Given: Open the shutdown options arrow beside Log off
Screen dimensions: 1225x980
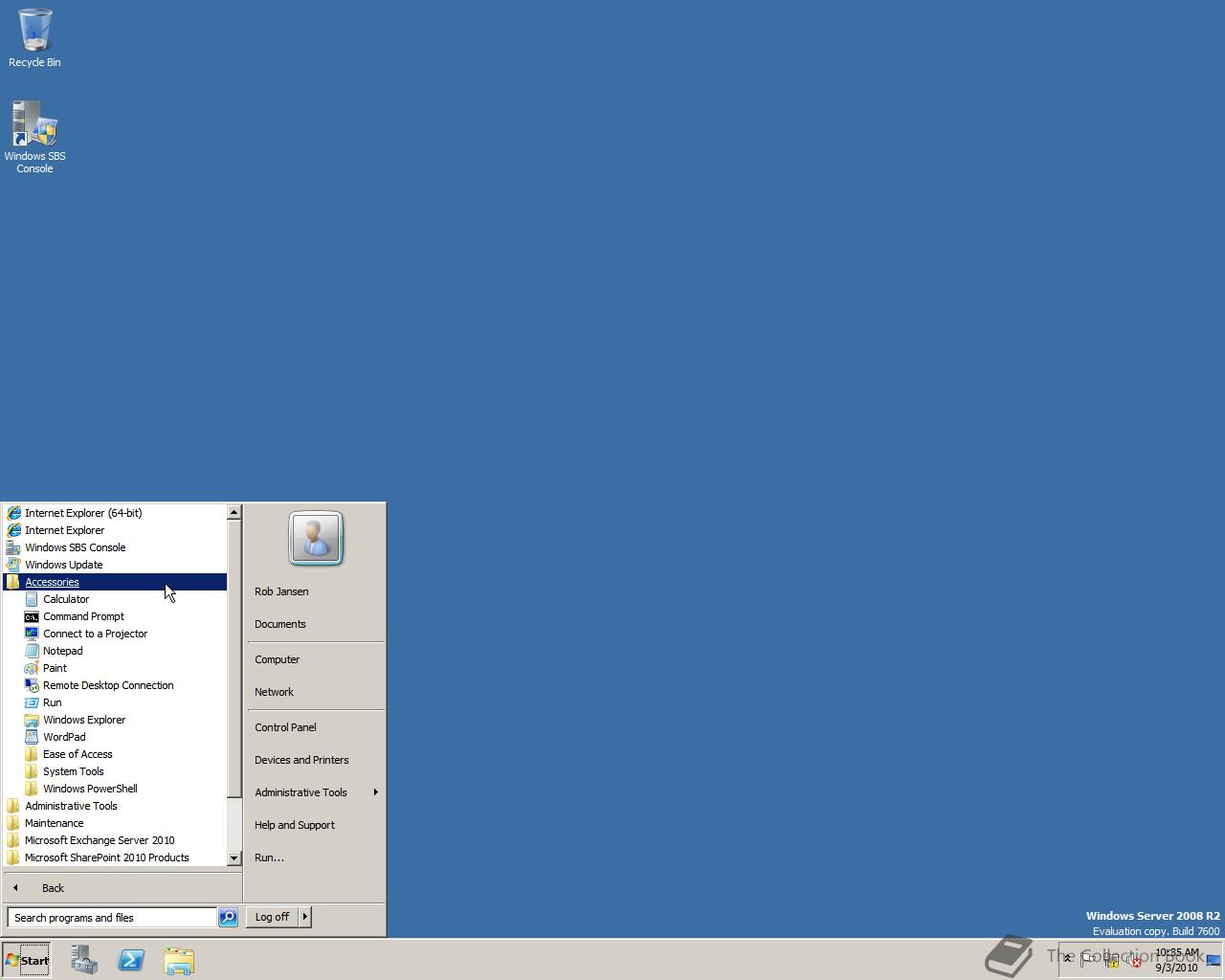Looking at the screenshot, I should (305, 917).
